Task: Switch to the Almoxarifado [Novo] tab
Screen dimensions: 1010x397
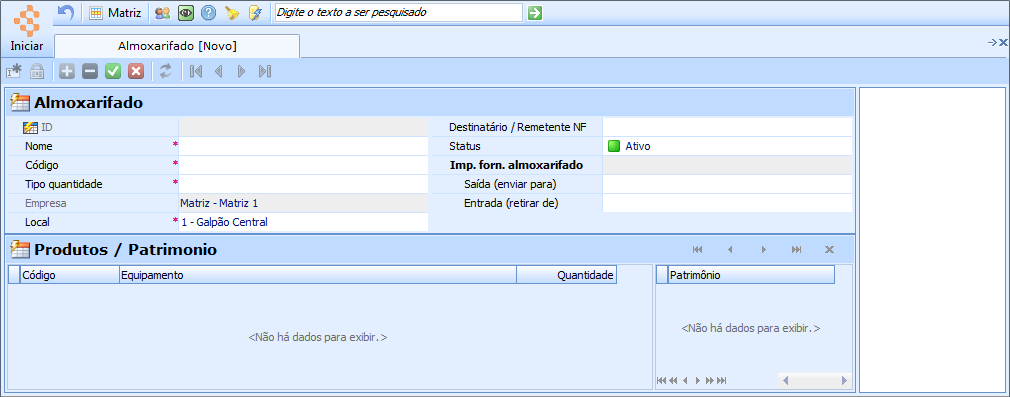Action: pyautogui.click(x=177, y=46)
